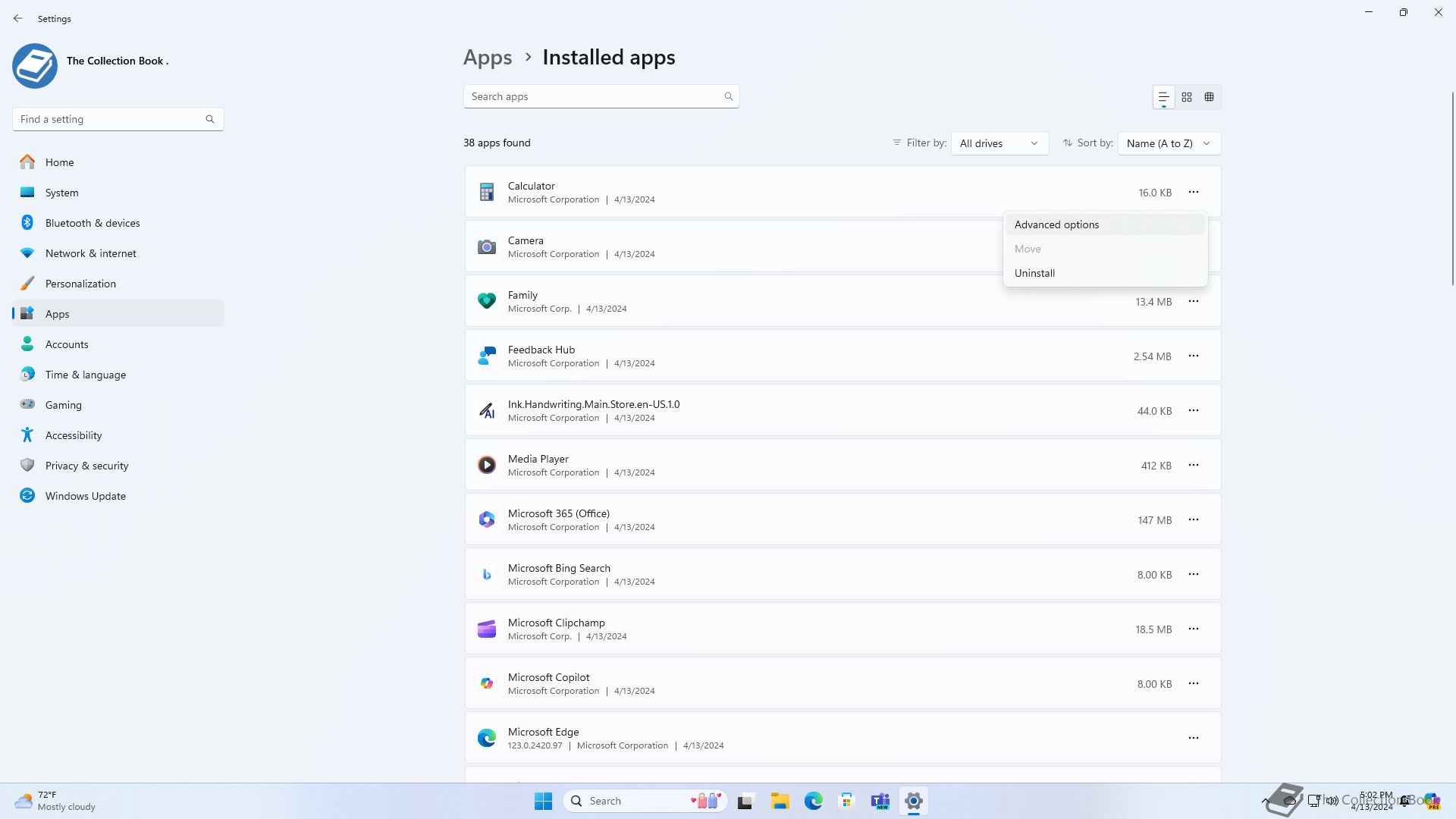The image size is (1456, 819).
Task: Click the Feedback Hub row title
Action: click(541, 350)
